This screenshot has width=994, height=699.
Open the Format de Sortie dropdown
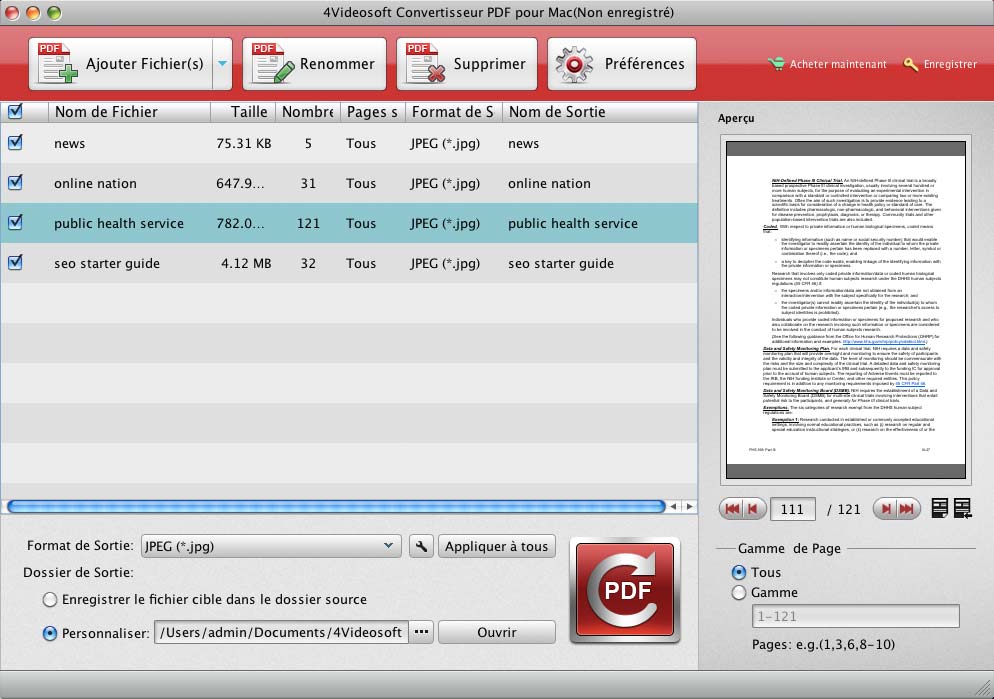[271, 546]
